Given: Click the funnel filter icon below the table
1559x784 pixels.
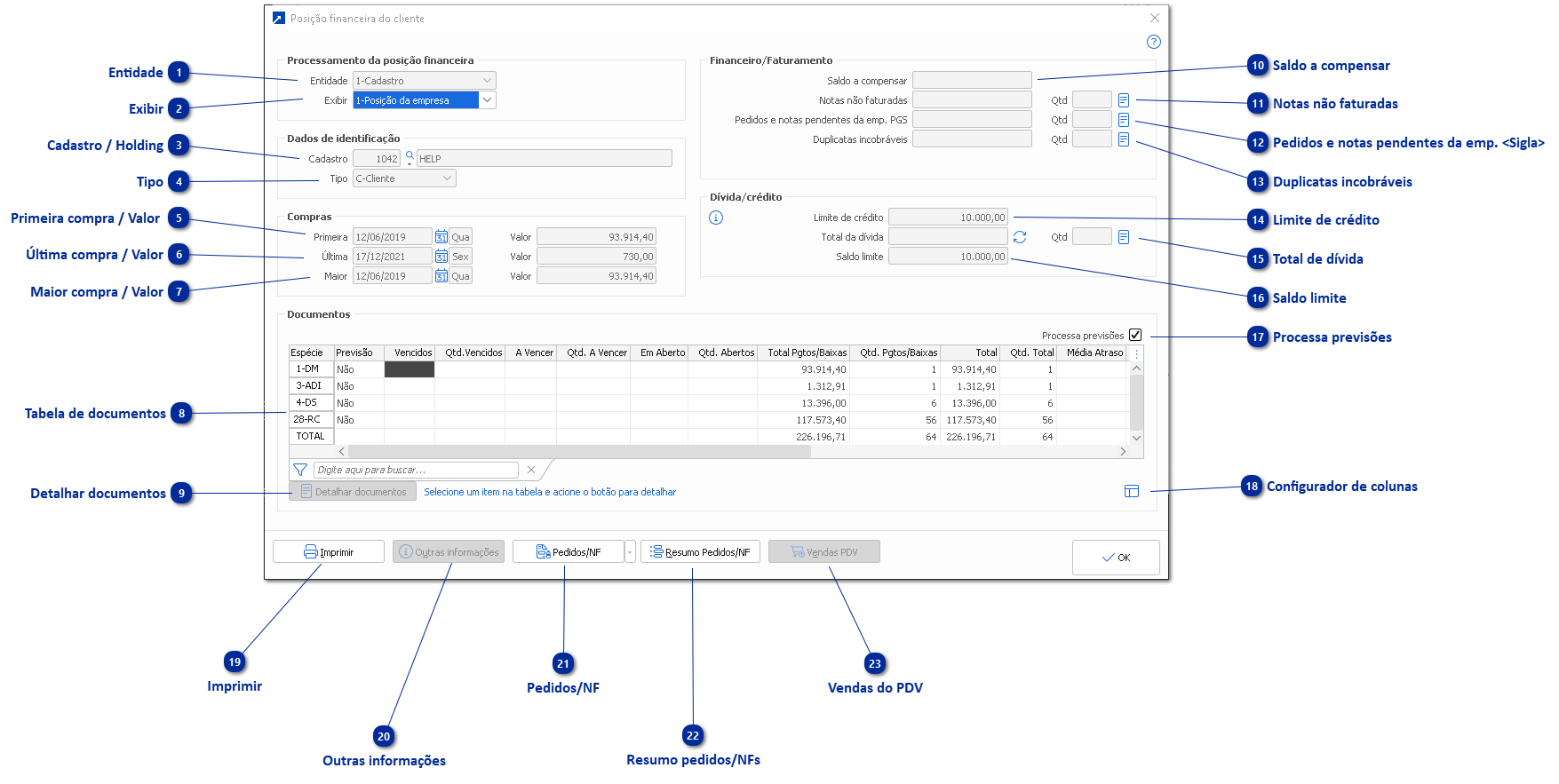Looking at the screenshot, I should 300,470.
